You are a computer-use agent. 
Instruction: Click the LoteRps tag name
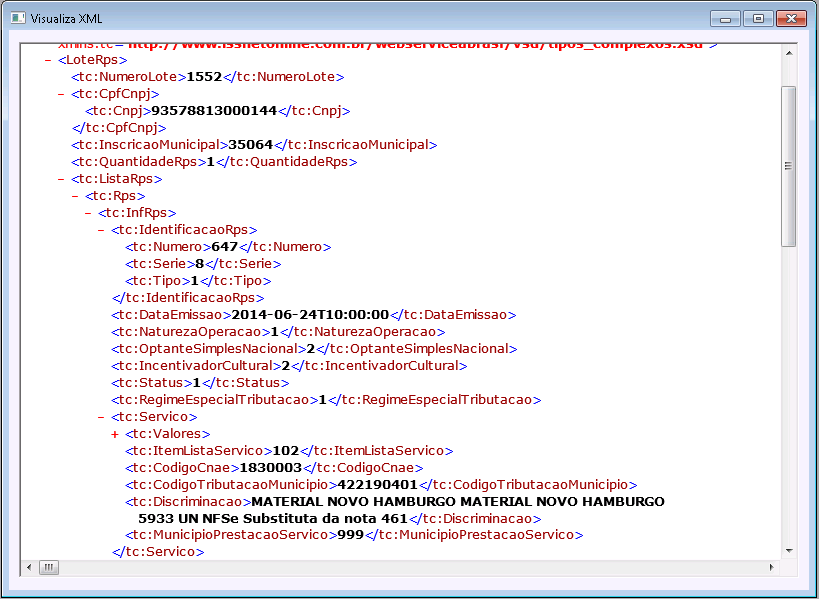point(92,60)
